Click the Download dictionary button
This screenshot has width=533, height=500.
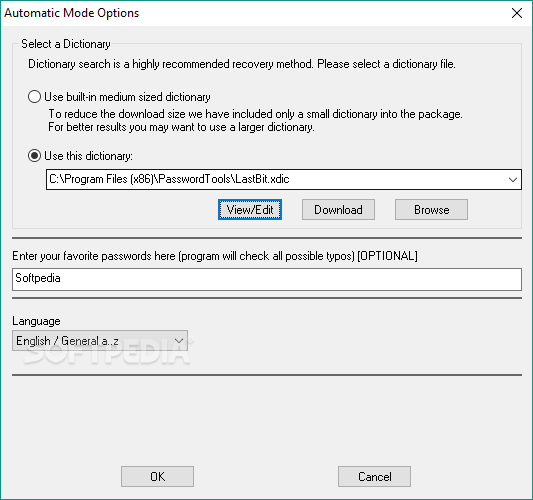(x=338, y=210)
